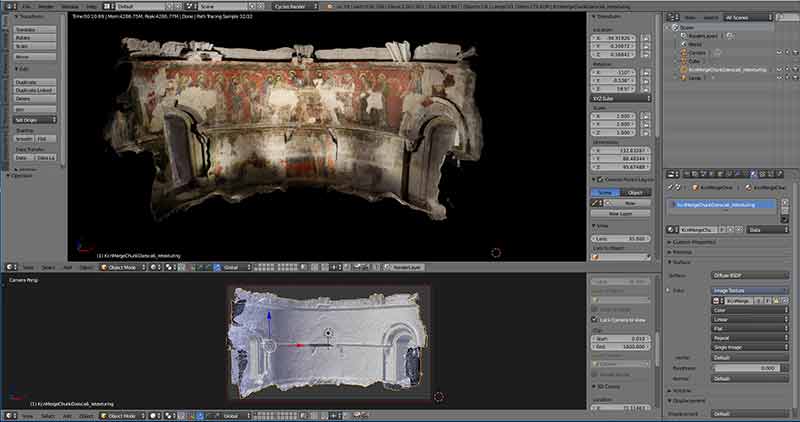Click the Flat shading button
The width and height of the screenshot is (800, 422).
pos(46,139)
